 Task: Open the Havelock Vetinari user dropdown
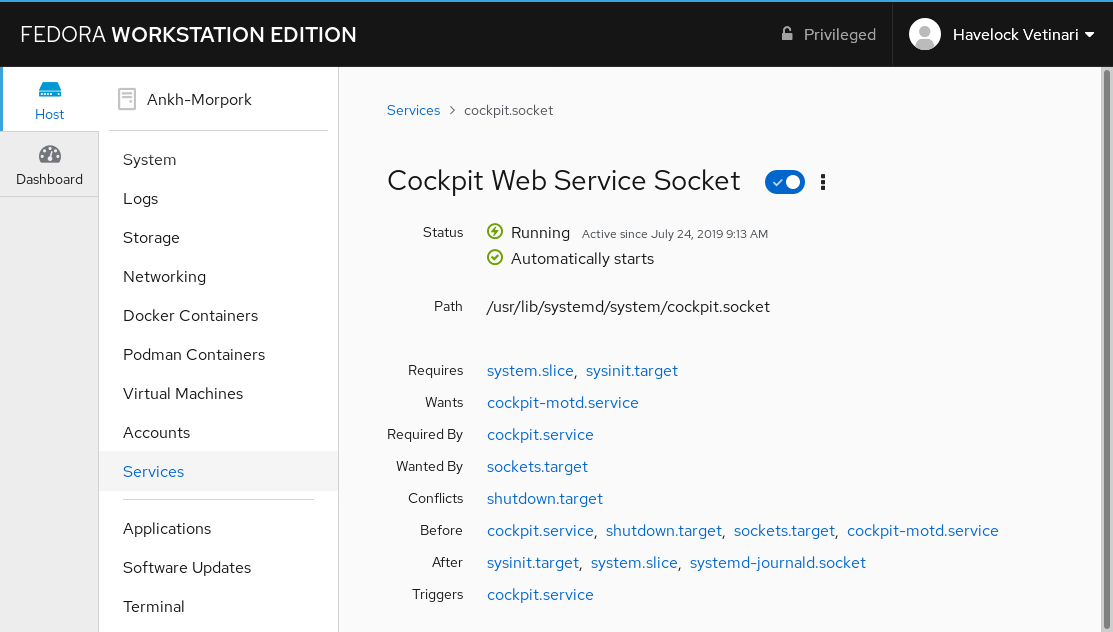[x=1023, y=35]
